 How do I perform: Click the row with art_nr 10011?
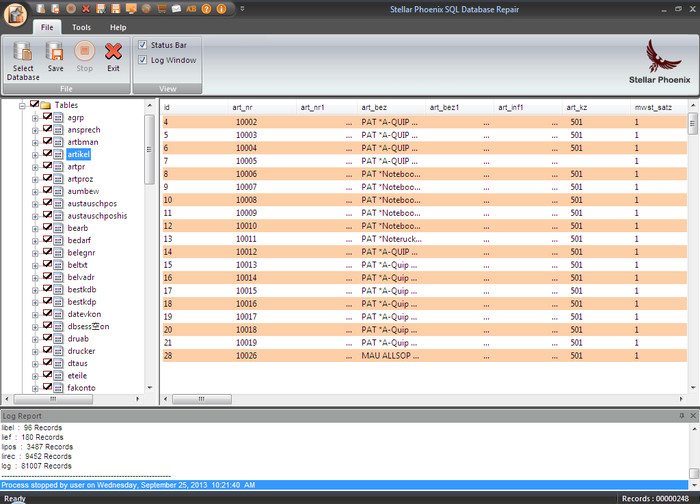(x=424, y=239)
